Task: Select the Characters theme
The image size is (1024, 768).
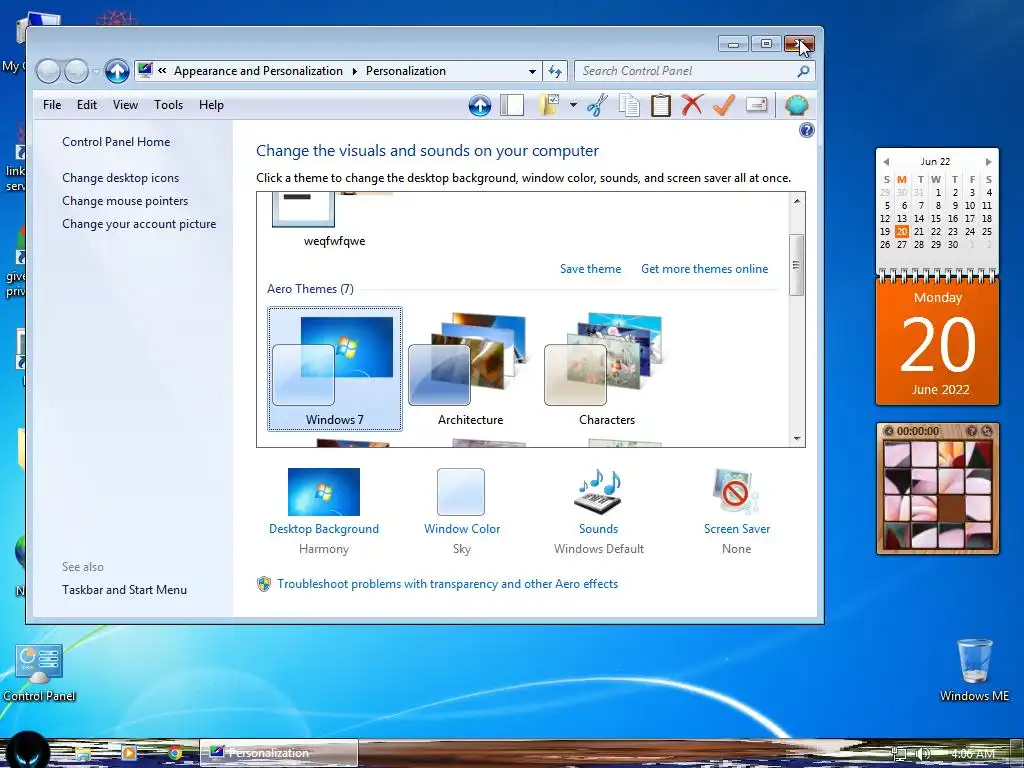Action: [607, 369]
